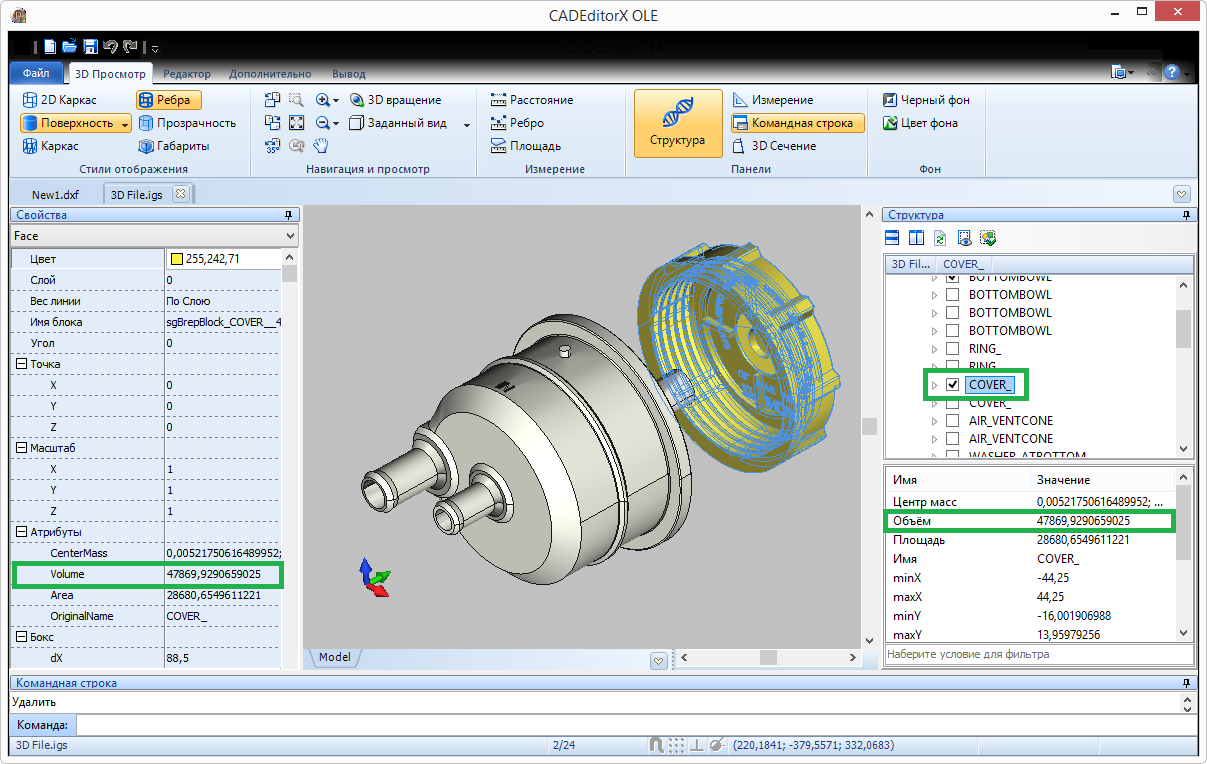Toggle the Структура panel button
This screenshot has width=1207, height=764.
point(677,124)
